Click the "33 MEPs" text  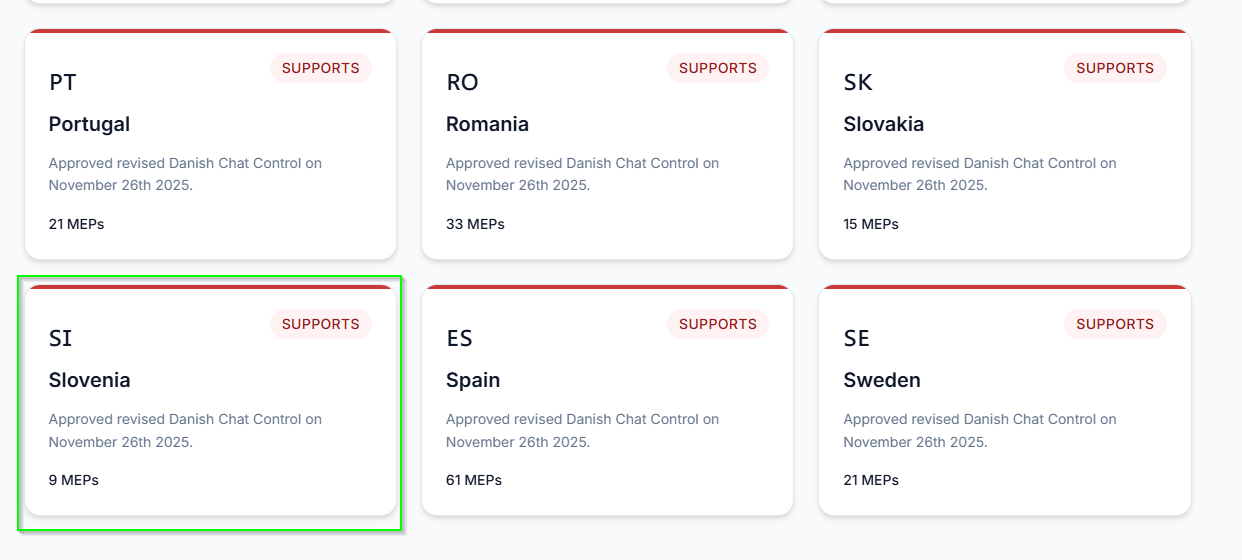[475, 224]
